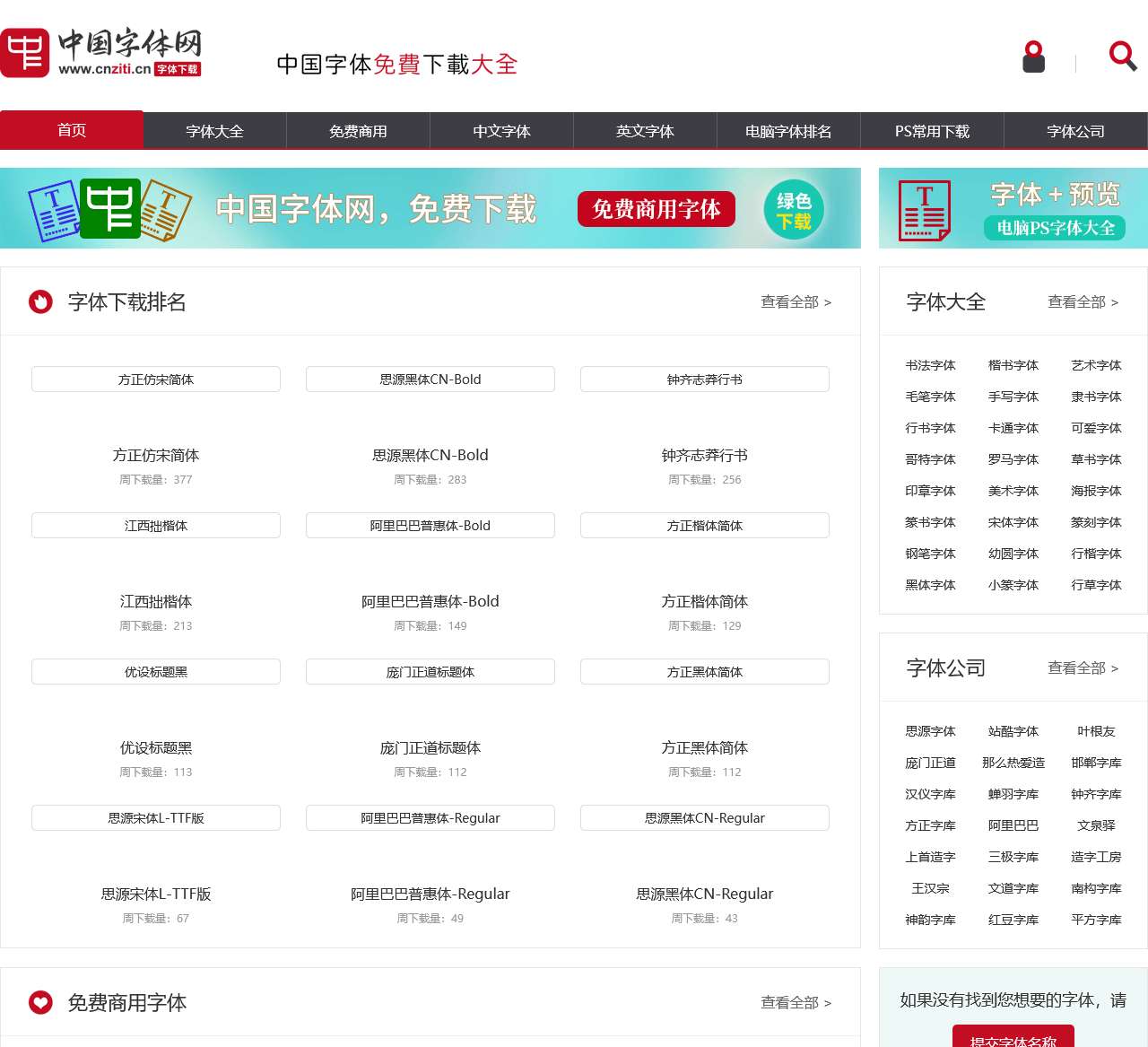Go to the 免费商用 menu item
This screenshot has width=1148, height=1047.
[x=358, y=132]
